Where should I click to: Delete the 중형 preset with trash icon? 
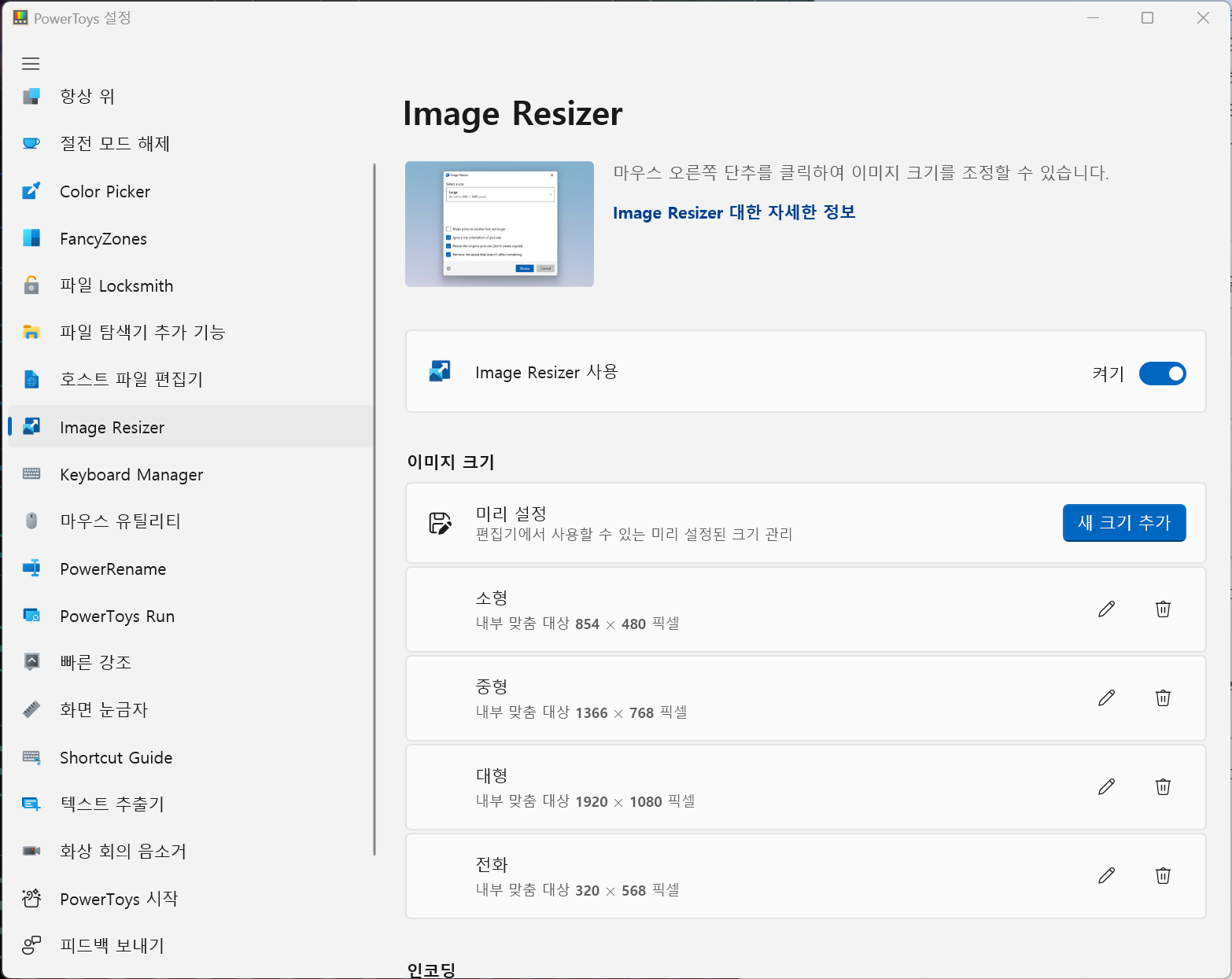coord(1163,698)
